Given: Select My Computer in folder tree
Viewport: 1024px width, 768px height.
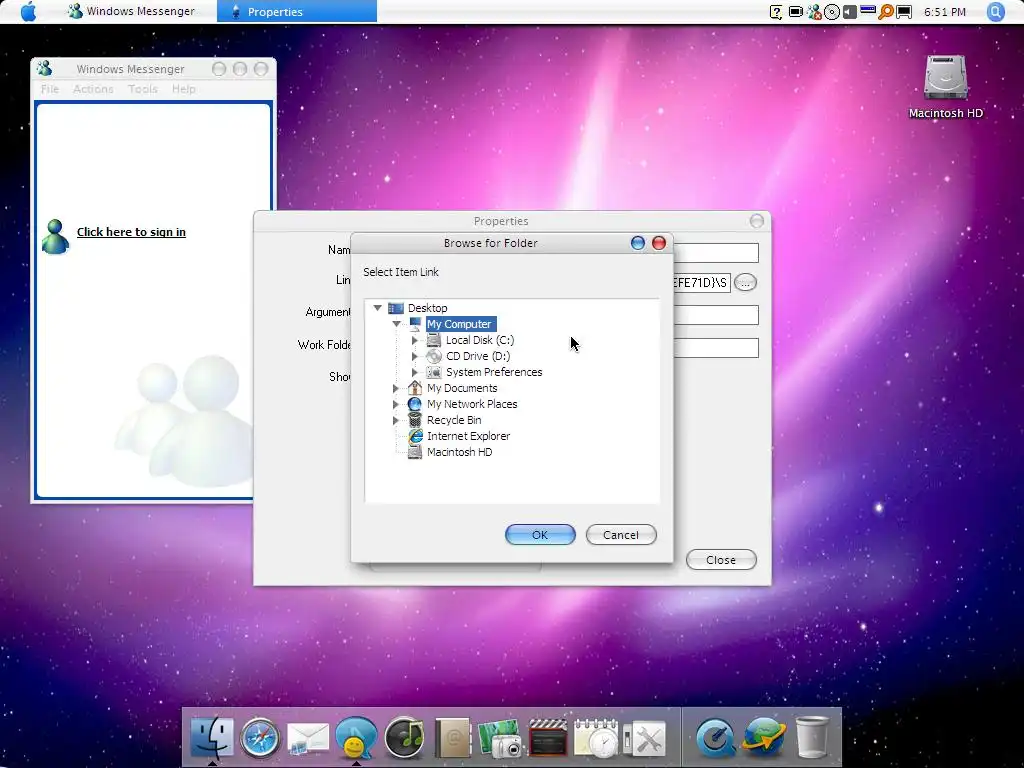Looking at the screenshot, I should pos(459,324).
